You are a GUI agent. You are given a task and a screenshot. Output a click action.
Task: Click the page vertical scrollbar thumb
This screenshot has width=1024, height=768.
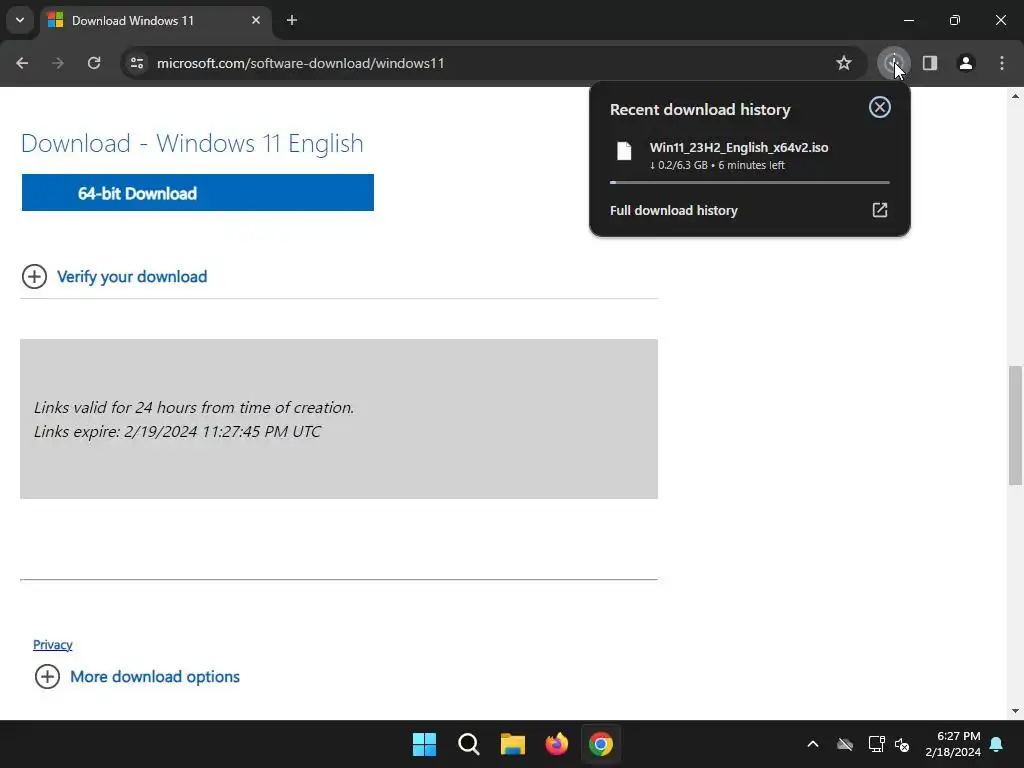tap(1015, 425)
